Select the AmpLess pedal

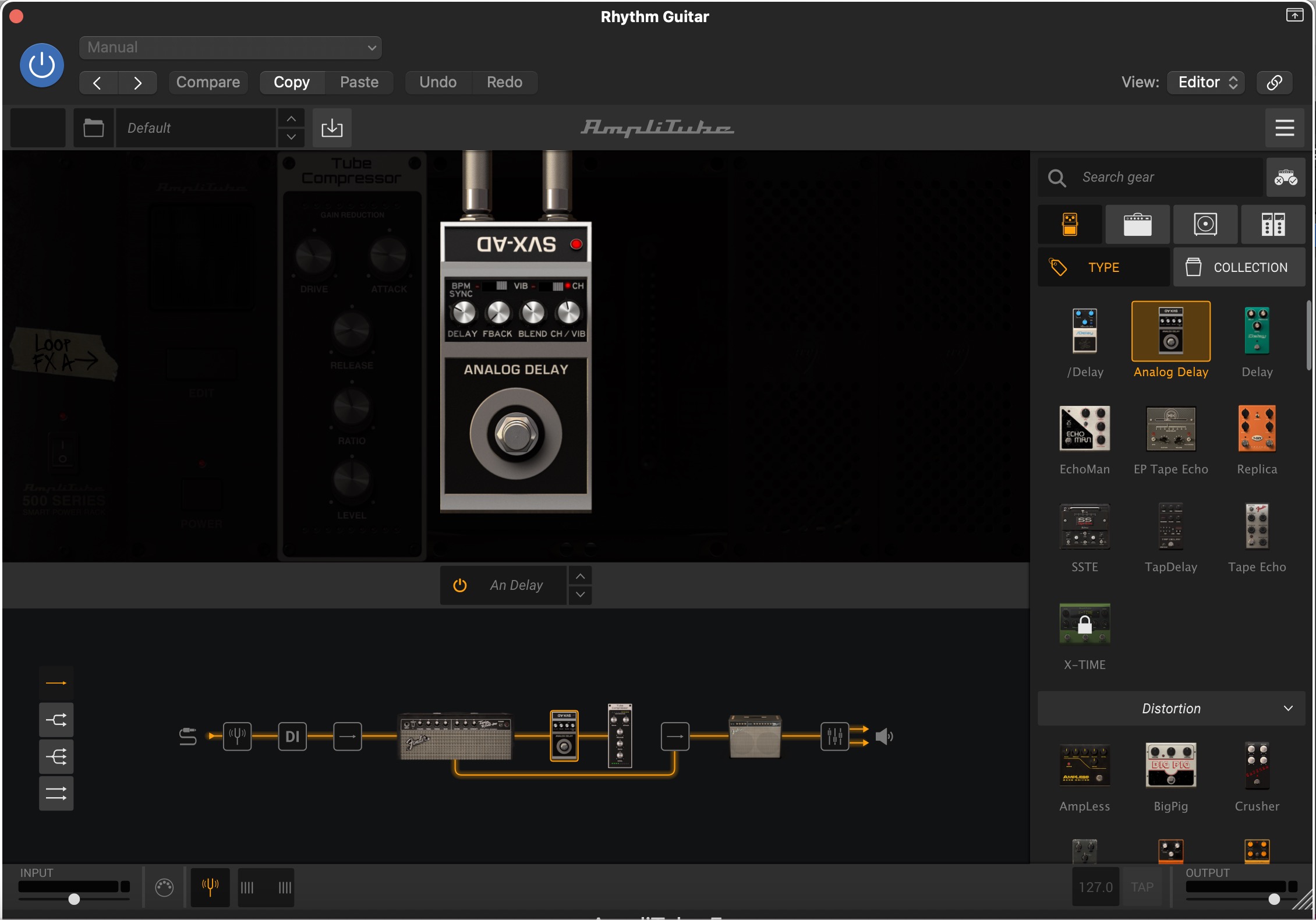[x=1085, y=765]
